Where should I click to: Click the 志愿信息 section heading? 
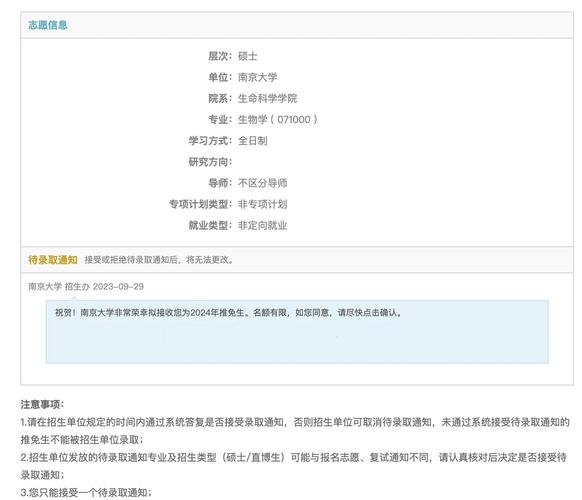[48, 25]
